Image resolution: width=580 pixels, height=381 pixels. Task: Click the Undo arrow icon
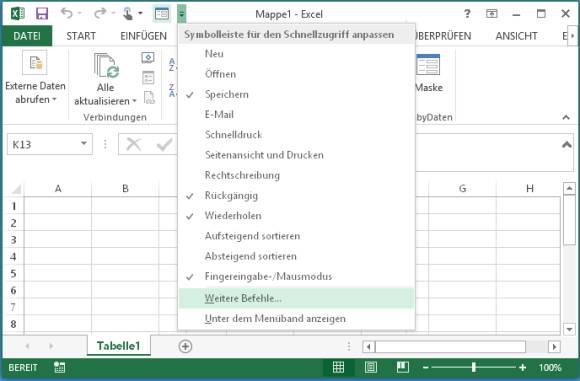[67, 13]
